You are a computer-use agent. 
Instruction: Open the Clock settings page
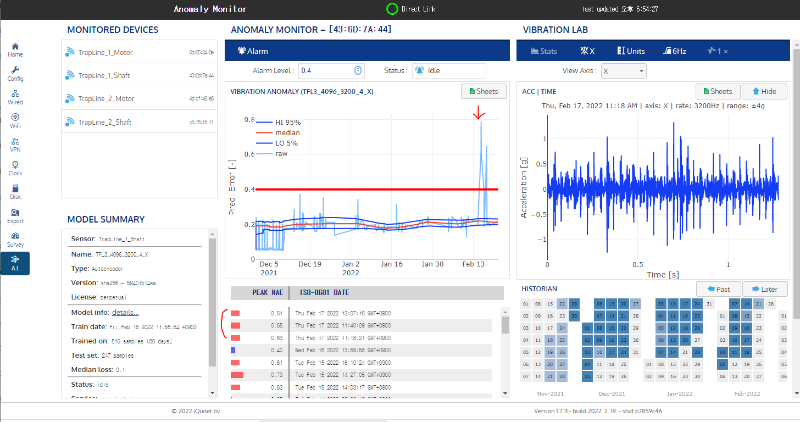point(15,168)
